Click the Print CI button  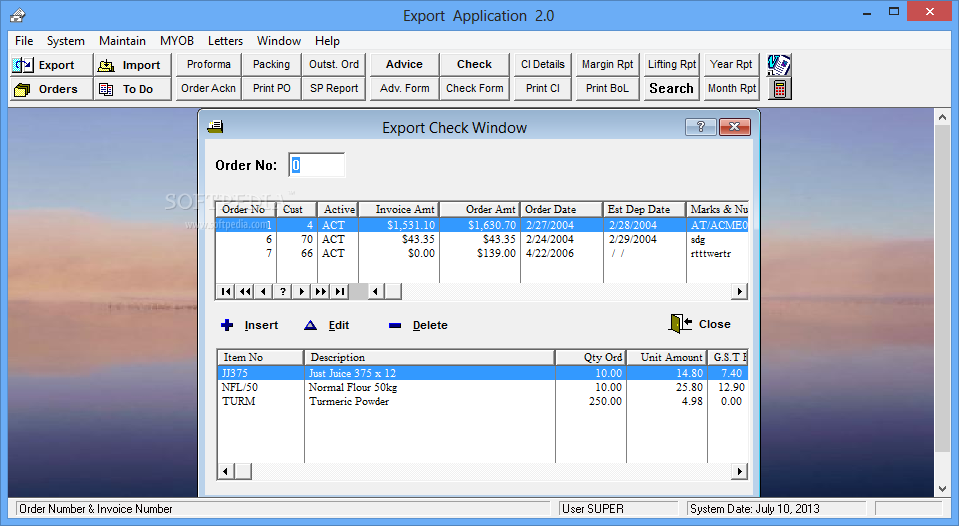point(542,88)
